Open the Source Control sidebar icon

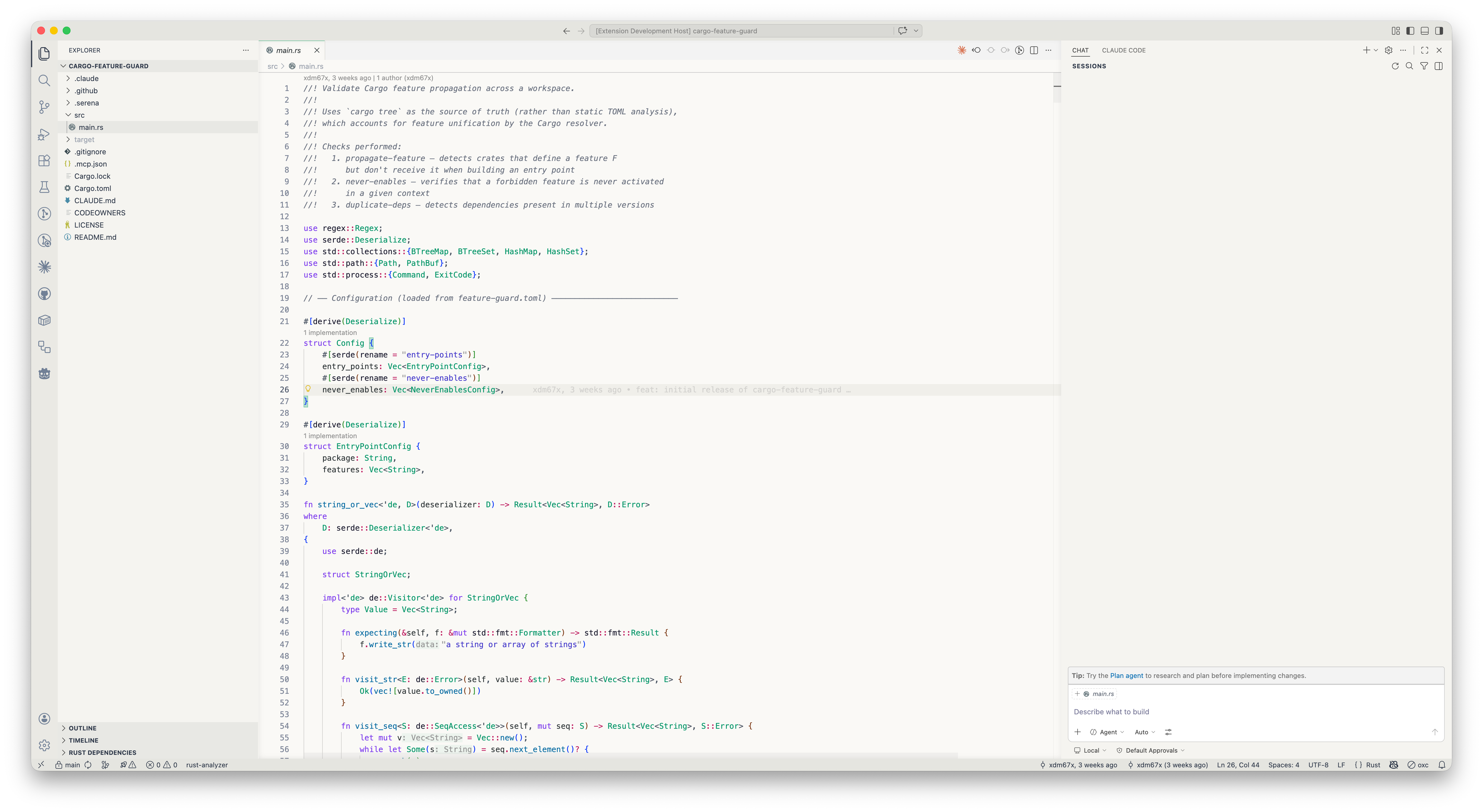pyautogui.click(x=44, y=107)
